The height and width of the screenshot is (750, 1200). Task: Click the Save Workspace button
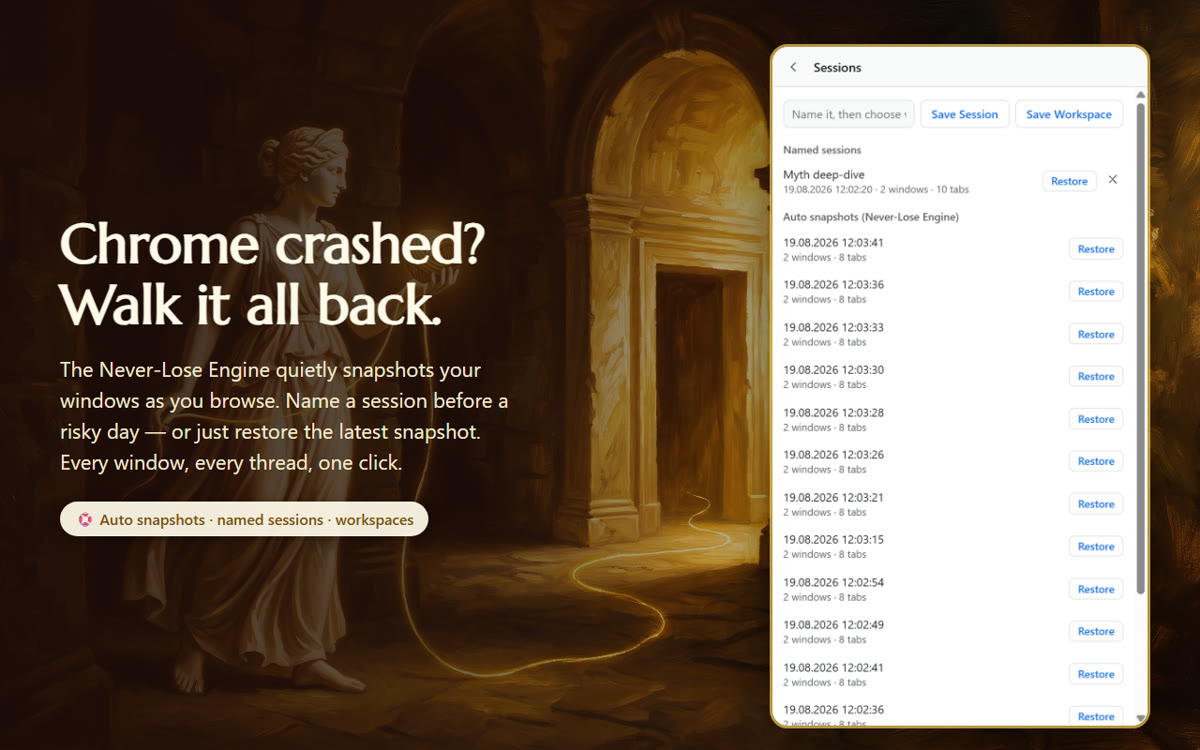click(x=1069, y=114)
